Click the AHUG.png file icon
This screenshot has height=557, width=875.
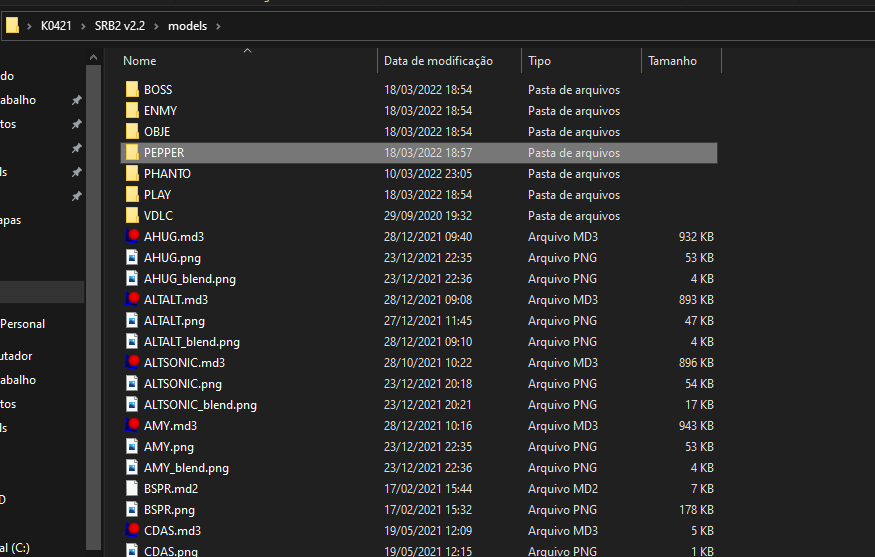[132, 257]
